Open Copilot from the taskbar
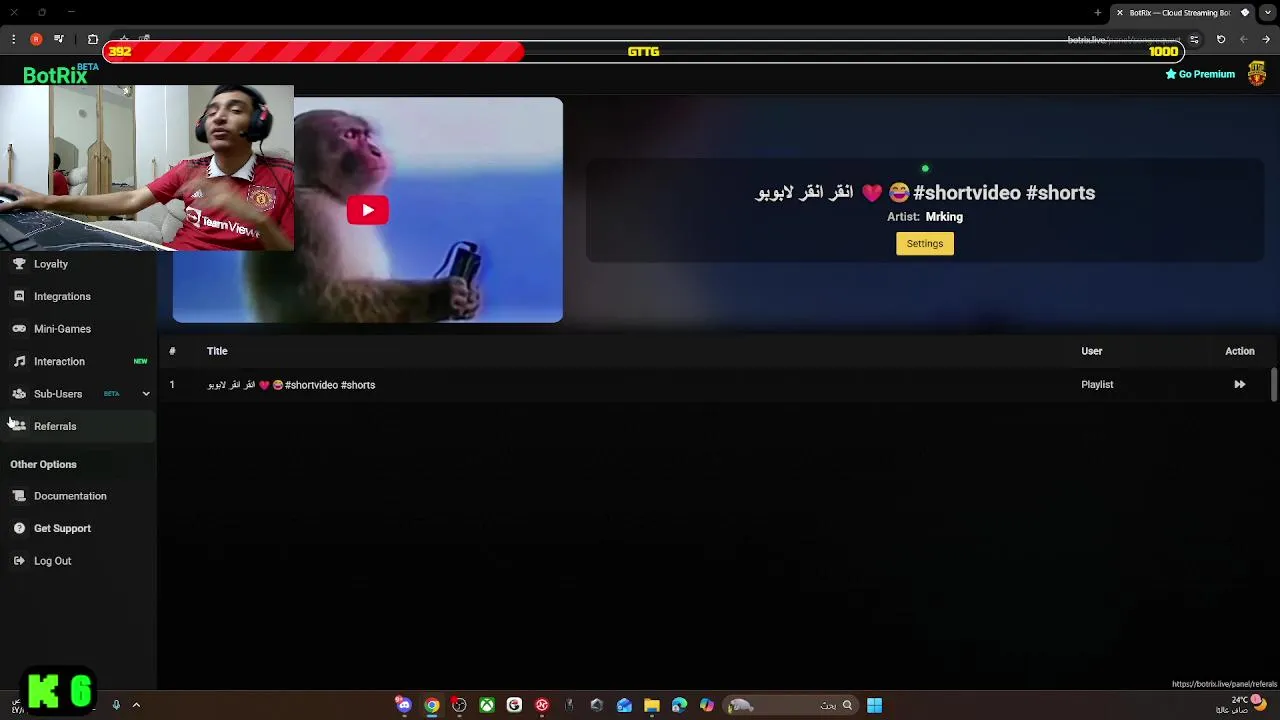This screenshot has width=1280, height=720. pyautogui.click(x=707, y=706)
